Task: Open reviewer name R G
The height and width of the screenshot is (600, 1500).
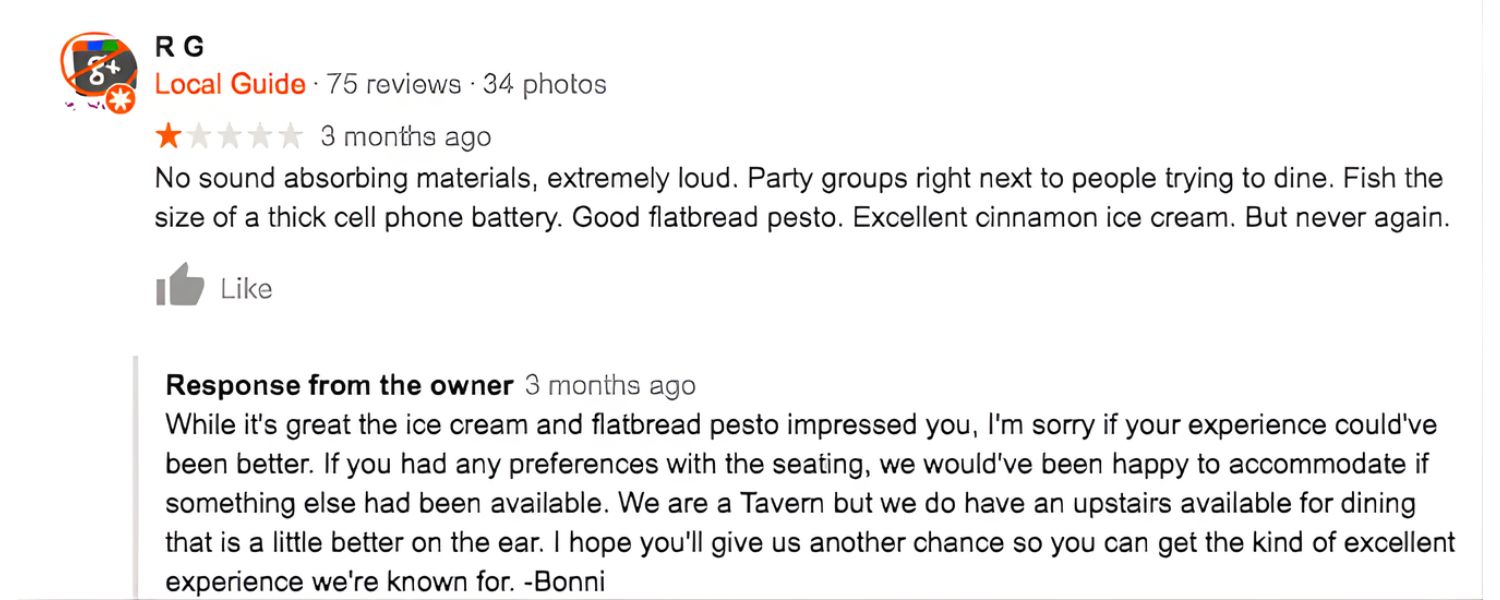Action: [180, 46]
